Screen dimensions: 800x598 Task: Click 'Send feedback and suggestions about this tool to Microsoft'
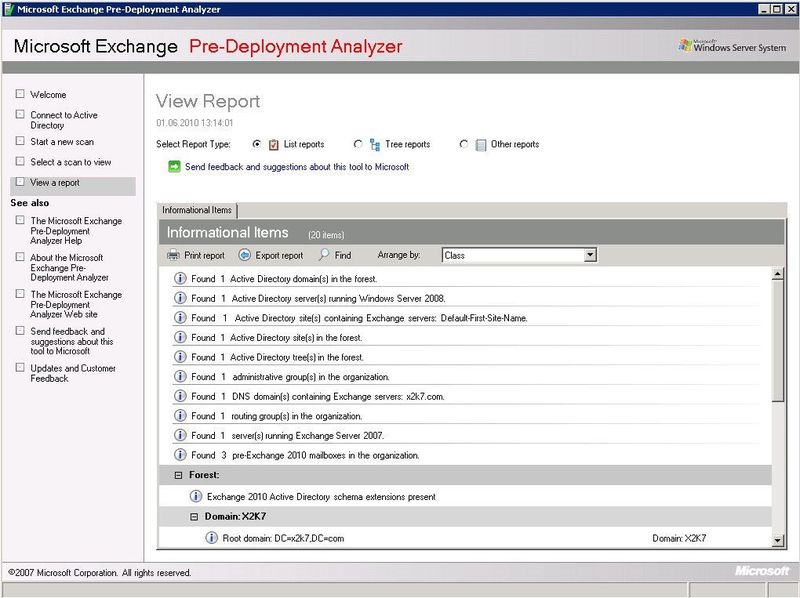point(297,167)
